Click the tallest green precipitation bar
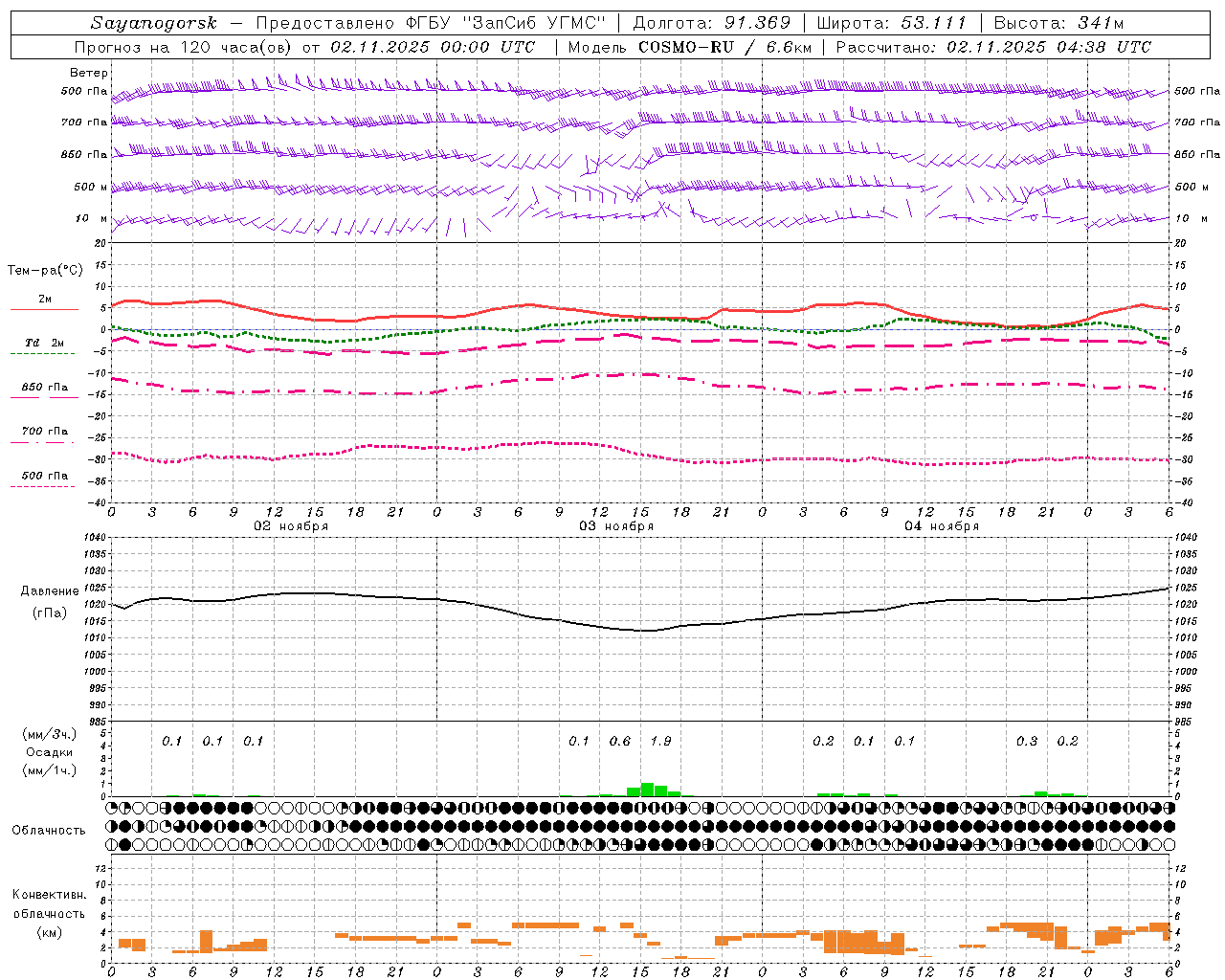 pos(647,790)
